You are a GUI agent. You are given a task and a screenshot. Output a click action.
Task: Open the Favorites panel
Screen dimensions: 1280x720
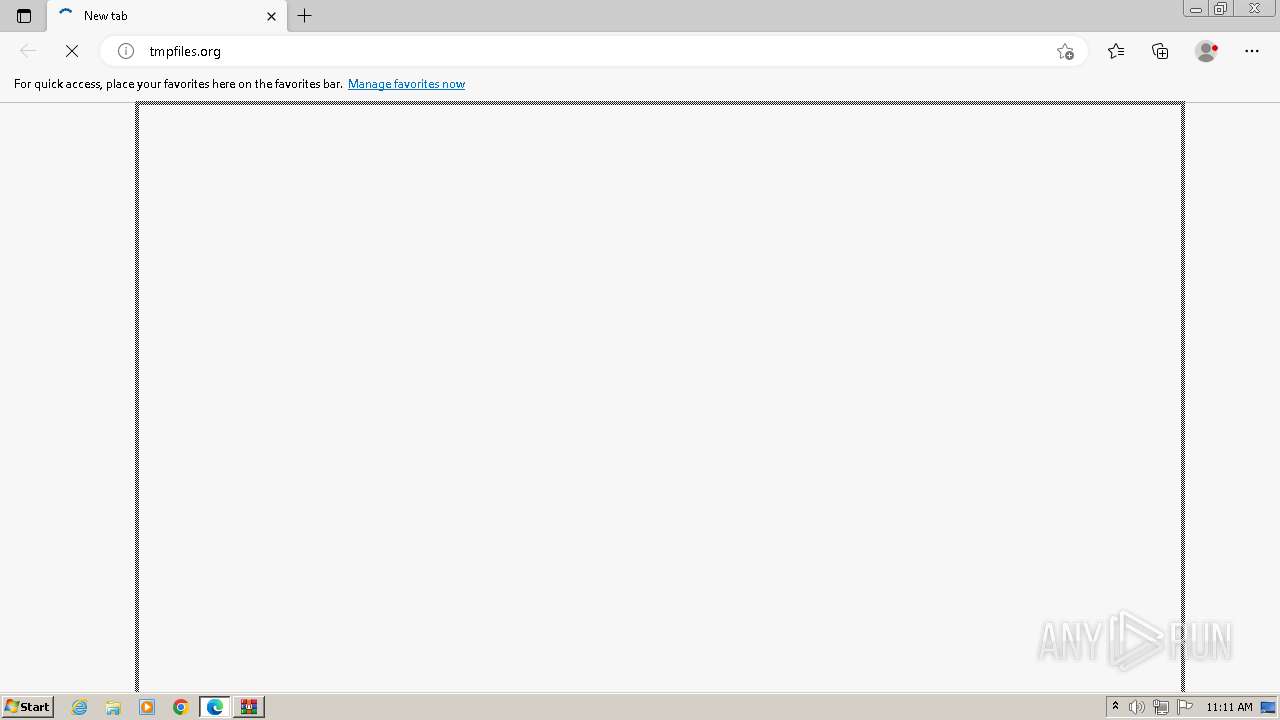[x=1116, y=51]
